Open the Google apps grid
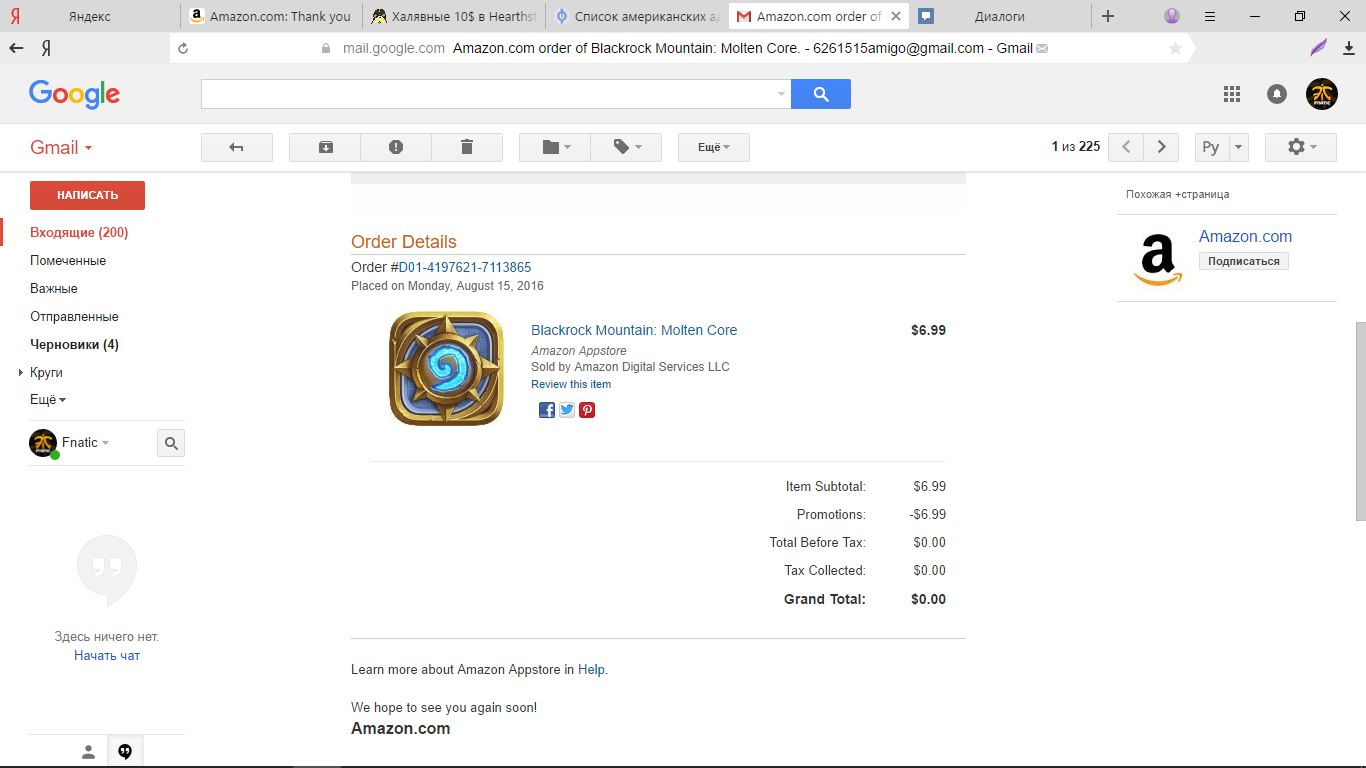1366x768 pixels. (x=1232, y=94)
